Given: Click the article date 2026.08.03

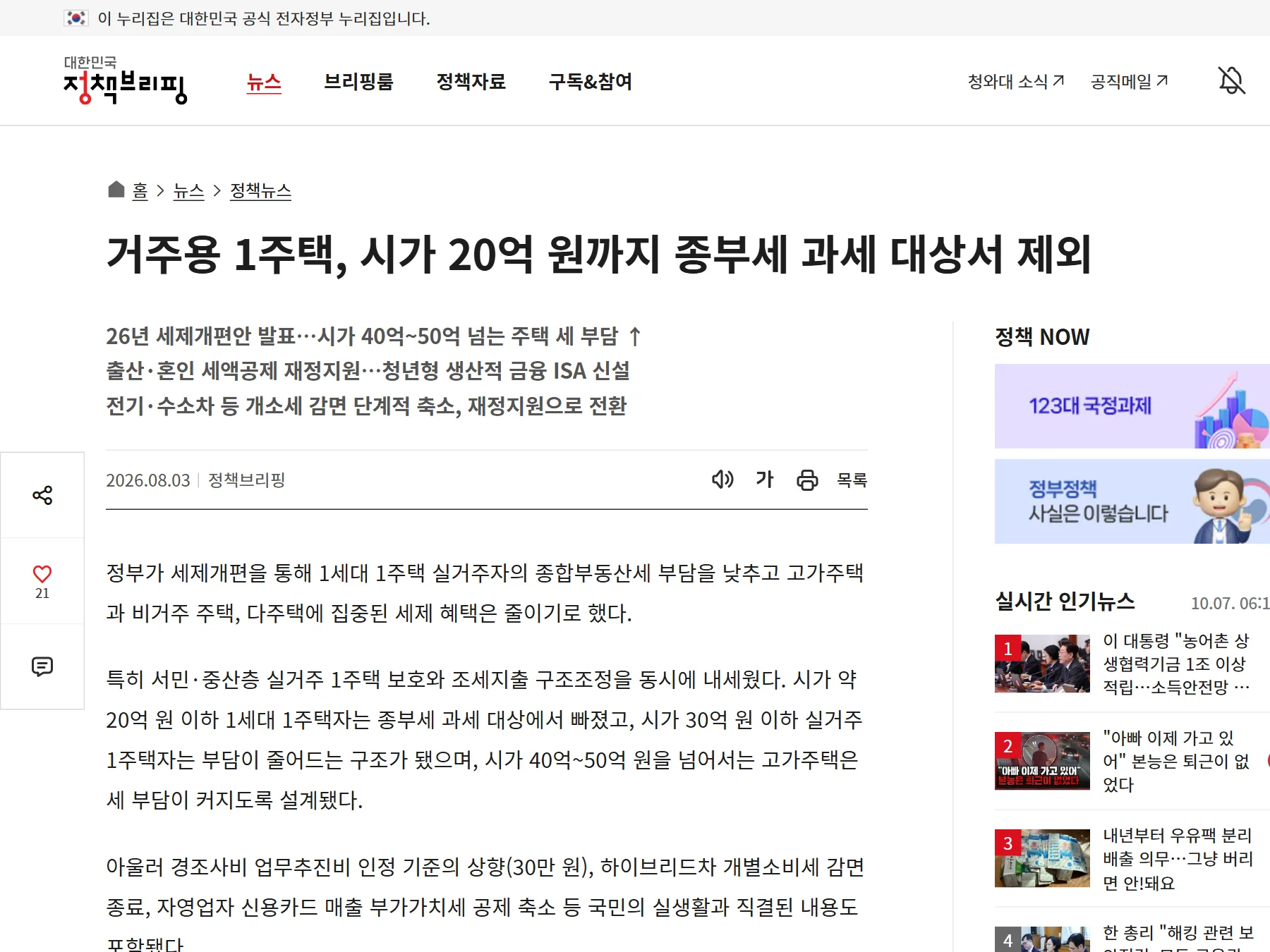Looking at the screenshot, I should [148, 480].
